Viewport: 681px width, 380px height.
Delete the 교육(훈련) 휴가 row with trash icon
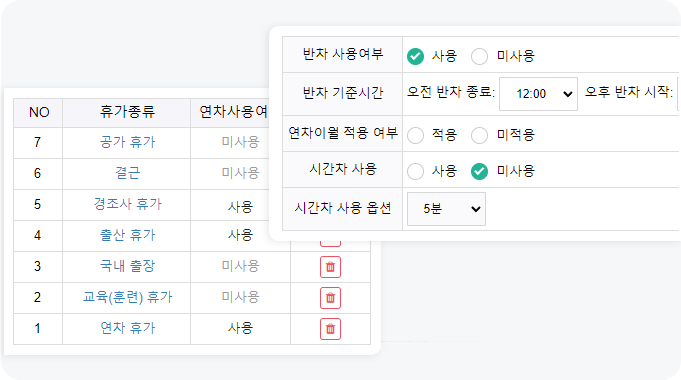[x=330, y=298]
